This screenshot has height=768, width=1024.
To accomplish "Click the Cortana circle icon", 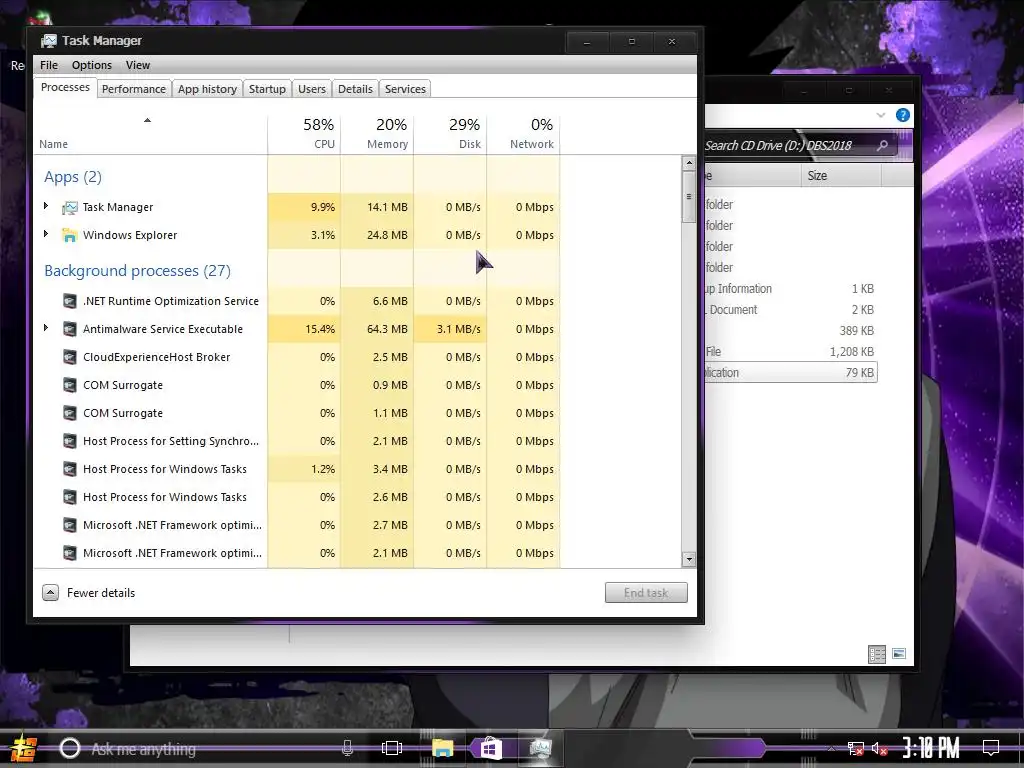I will click(x=70, y=748).
